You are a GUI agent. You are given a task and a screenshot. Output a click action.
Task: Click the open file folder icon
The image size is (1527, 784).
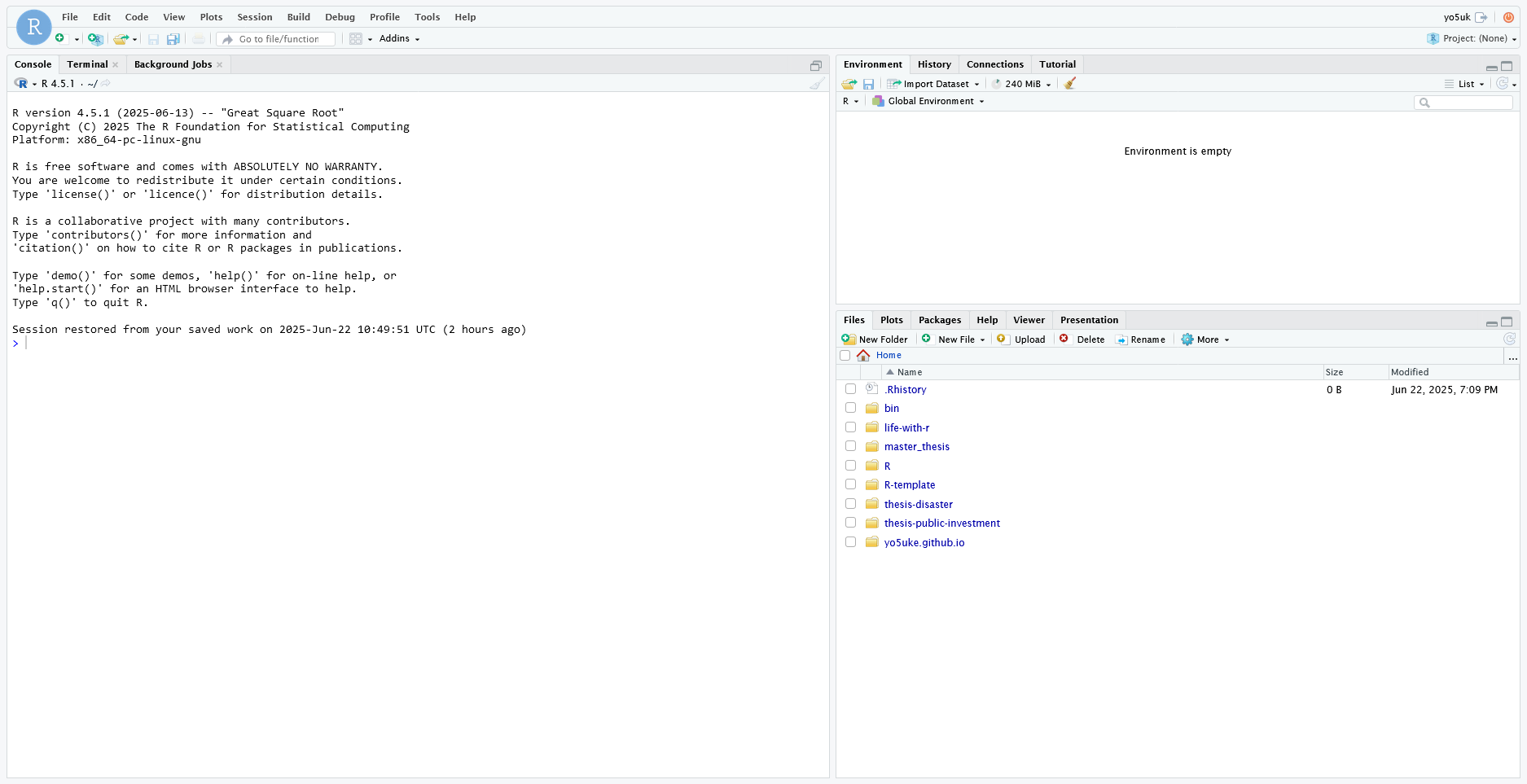pos(121,39)
